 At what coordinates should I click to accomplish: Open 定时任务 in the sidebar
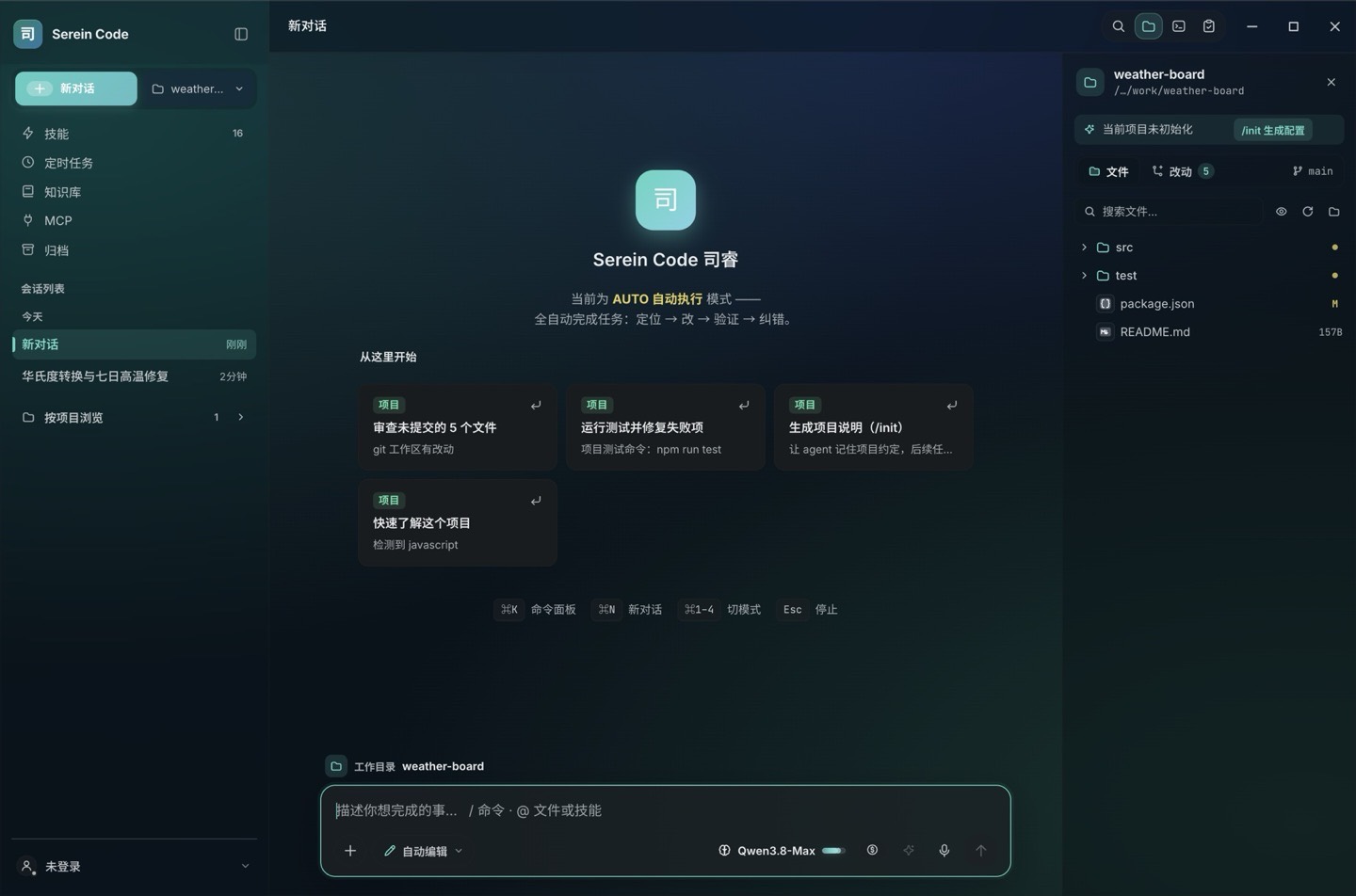click(x=134, y=163)
